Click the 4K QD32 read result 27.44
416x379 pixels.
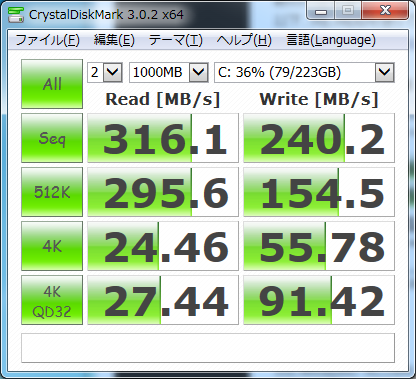pos(163,300)
